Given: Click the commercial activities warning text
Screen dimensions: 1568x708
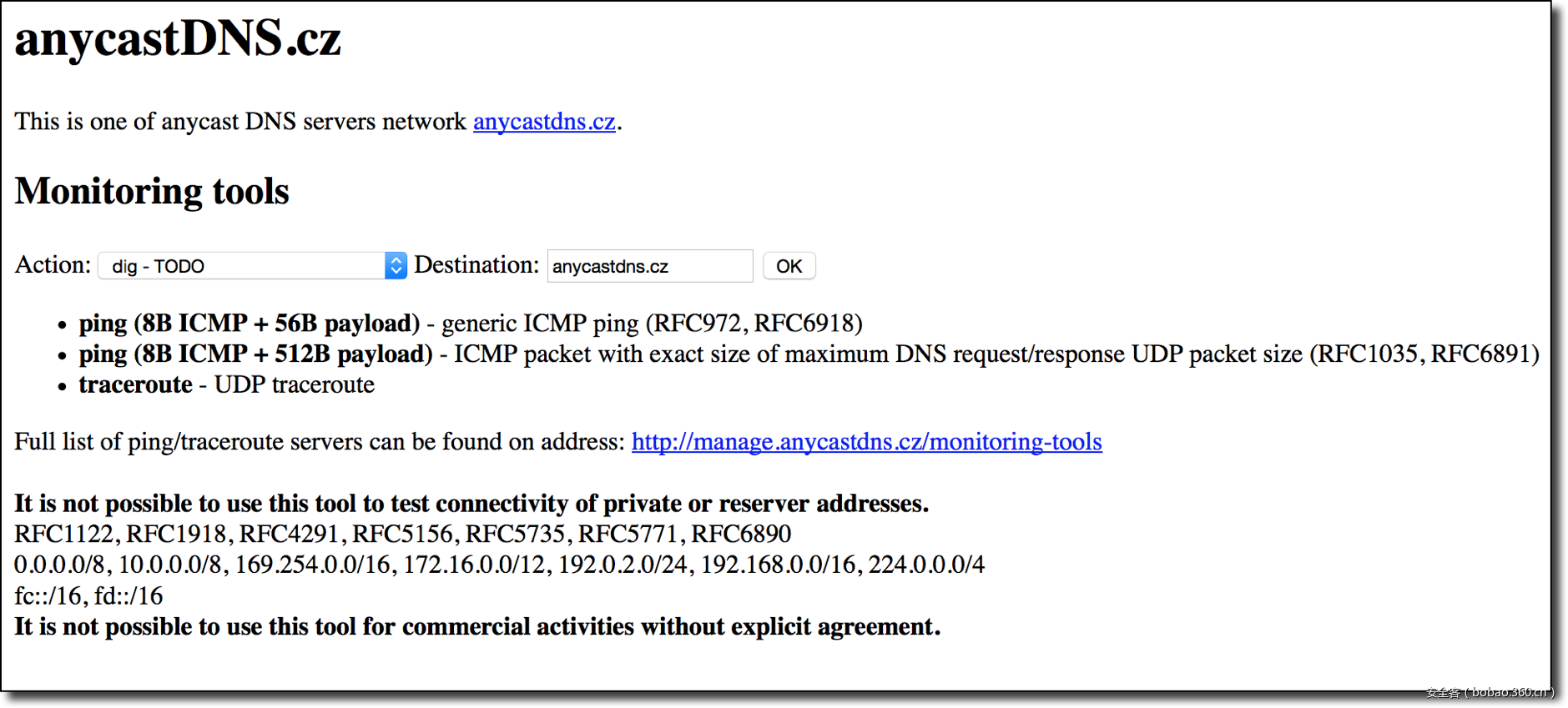Looking at the screenshot, I should [x=477, y=627].
